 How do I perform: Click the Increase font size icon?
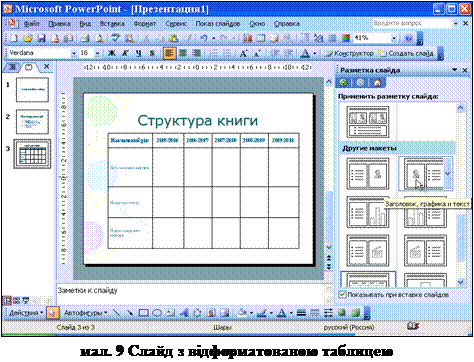coord(244,53)
